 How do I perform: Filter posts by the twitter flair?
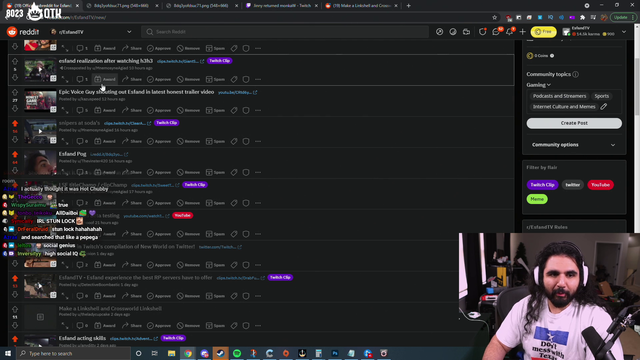point(572,185)
